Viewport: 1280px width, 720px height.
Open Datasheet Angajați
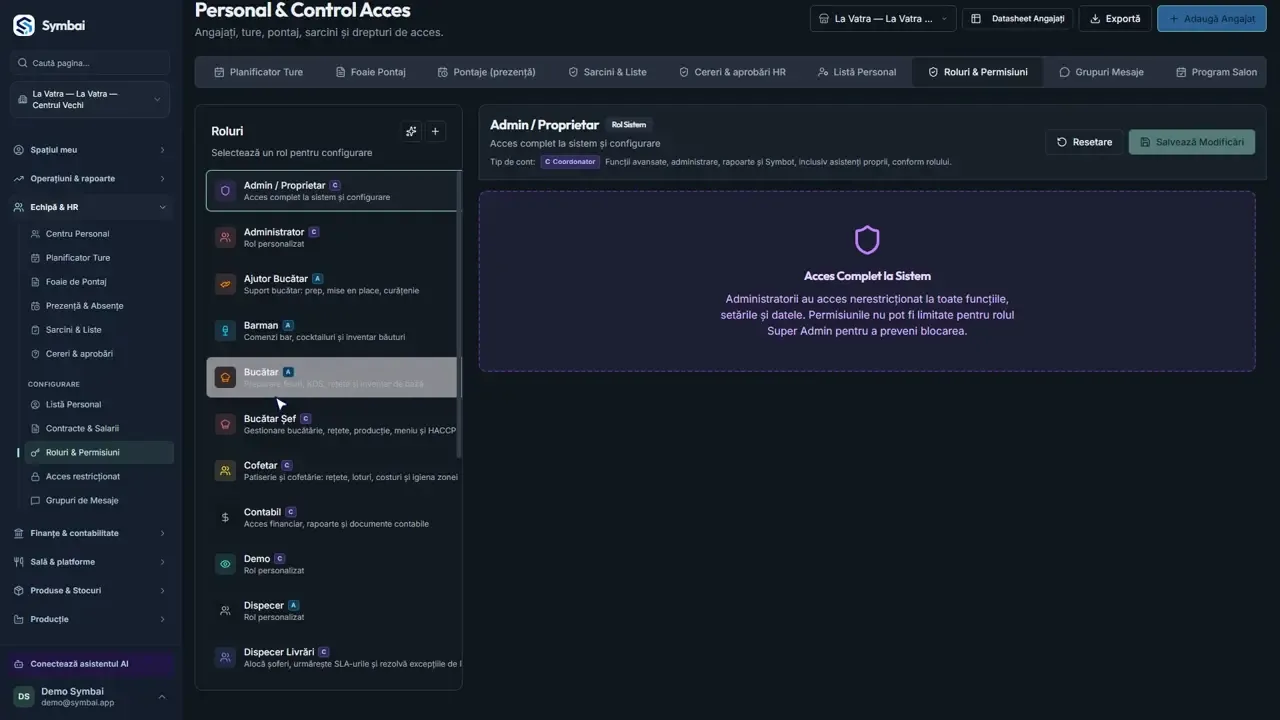(1018, 18)
